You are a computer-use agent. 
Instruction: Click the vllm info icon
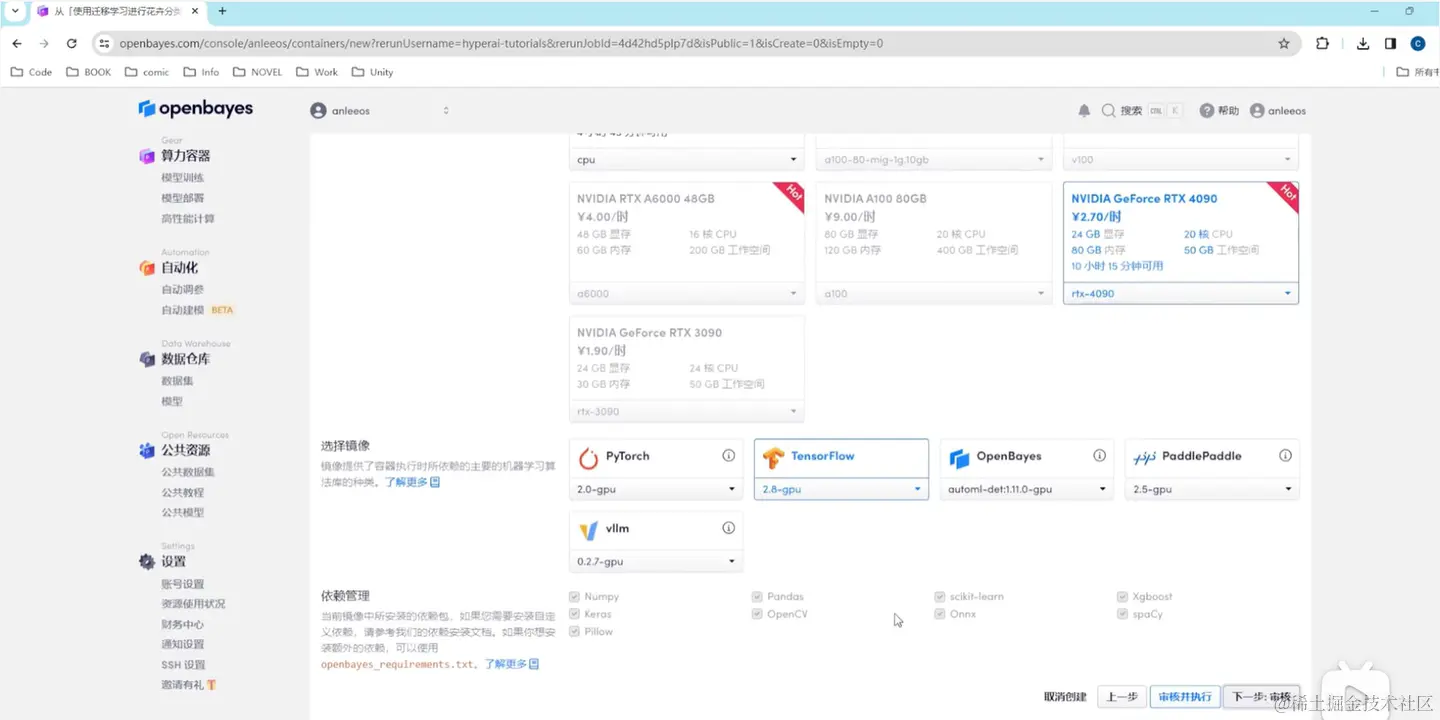click(x=729, y=528)
